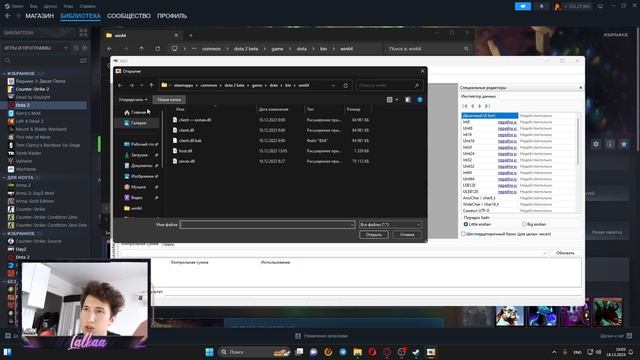Screen dimensions: 640x360
Task: Go back in the Open dialog navigation
Action: (120, 85)
